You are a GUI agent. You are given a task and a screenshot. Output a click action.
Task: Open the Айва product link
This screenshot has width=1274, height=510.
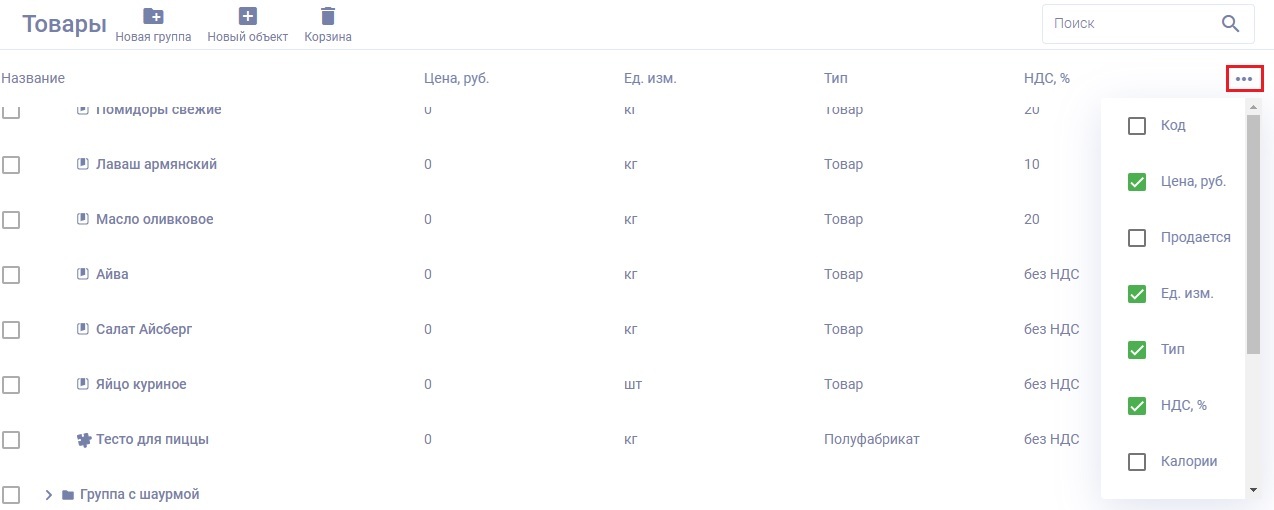[112, 274]
